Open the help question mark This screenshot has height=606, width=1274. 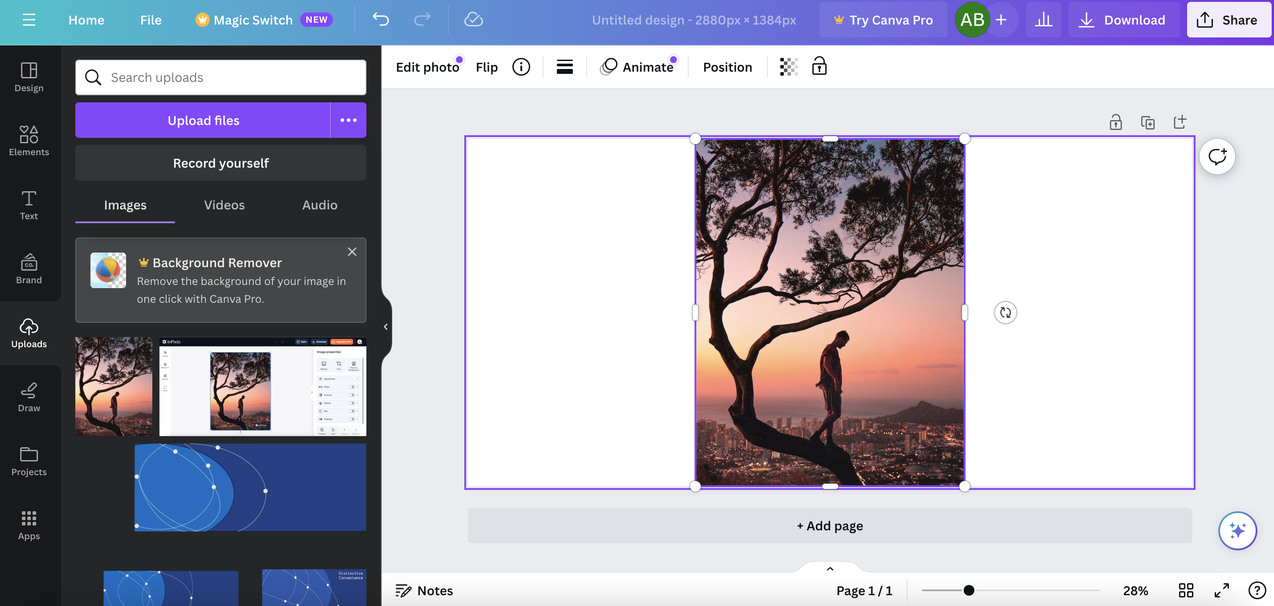tap(1257, 591)
